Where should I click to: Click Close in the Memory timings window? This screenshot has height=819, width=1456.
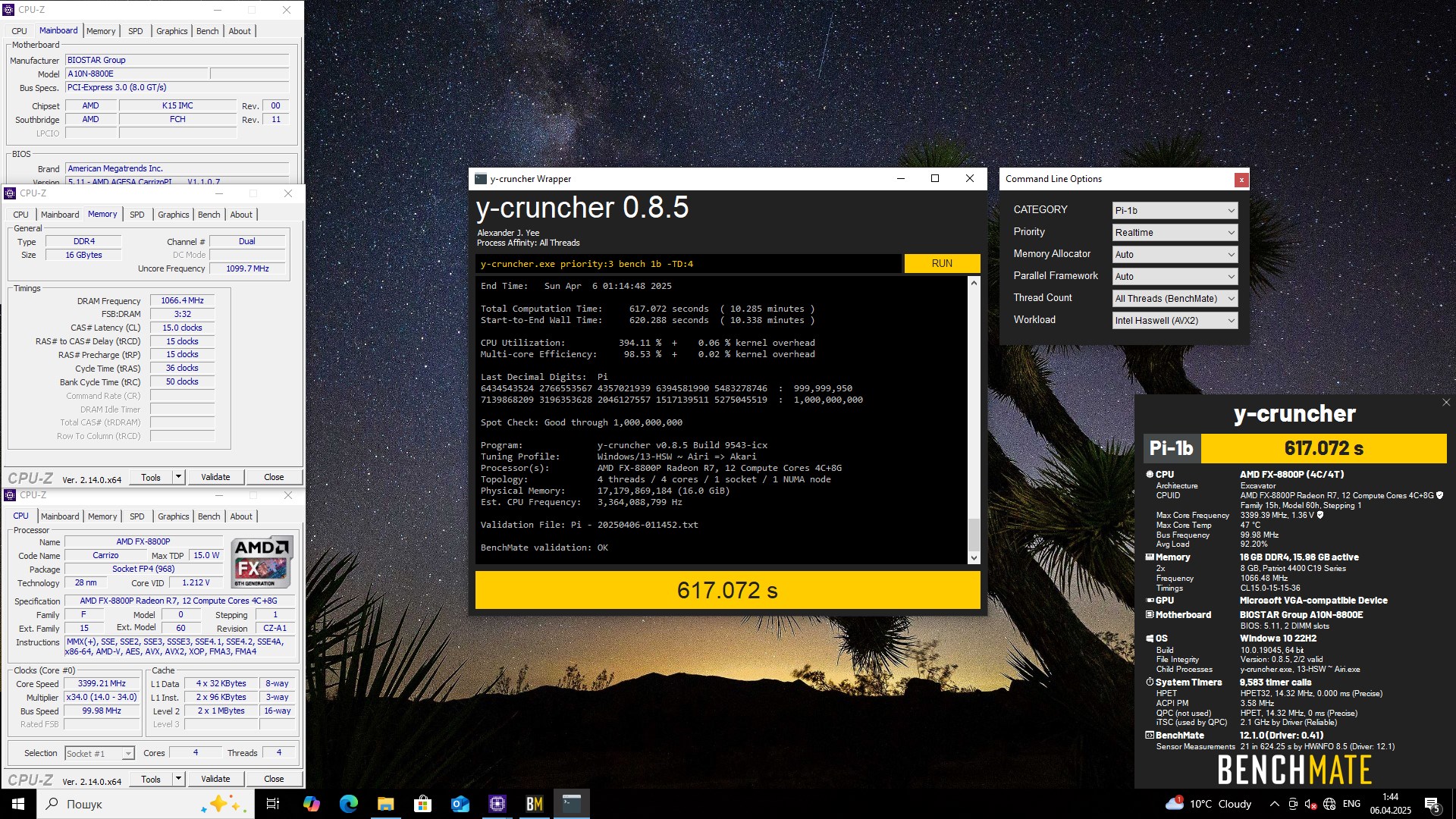pos(274,477)
